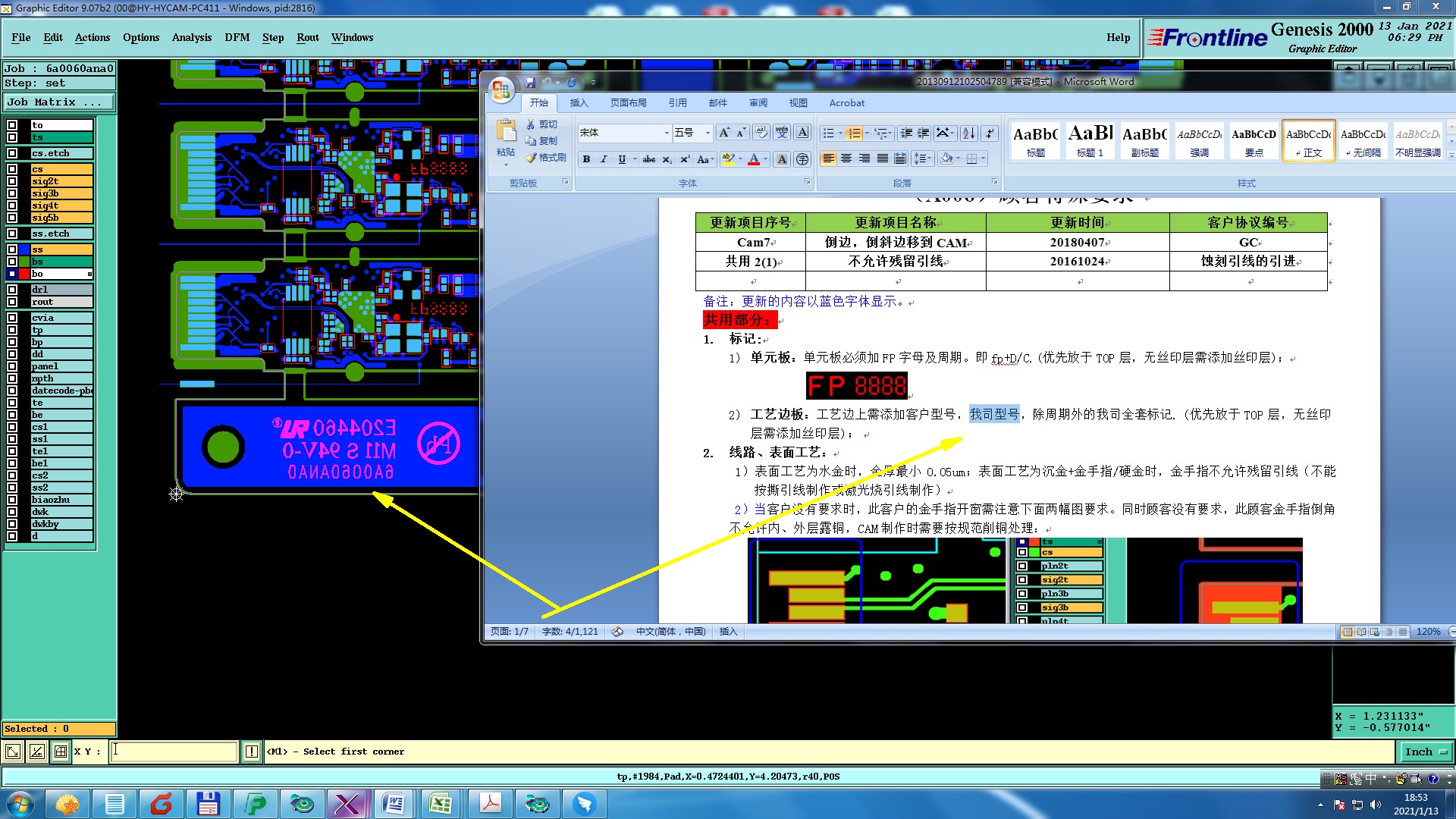Click the sort A-Z icon

tap(968, 133)
